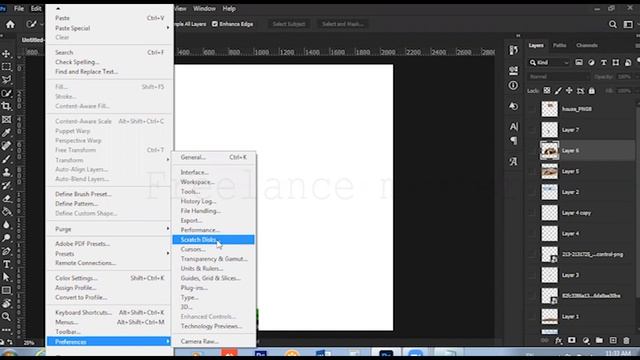This screenshot has width=640, height=360.
Task: Select the Eraser tool
Action: [7, 198]
